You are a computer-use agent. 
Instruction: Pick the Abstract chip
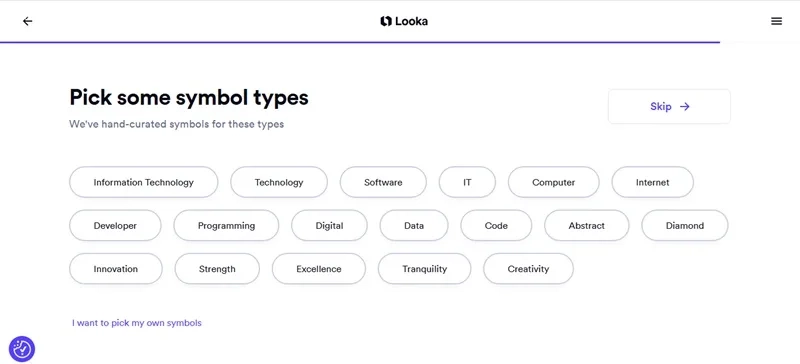click(586, 225)
